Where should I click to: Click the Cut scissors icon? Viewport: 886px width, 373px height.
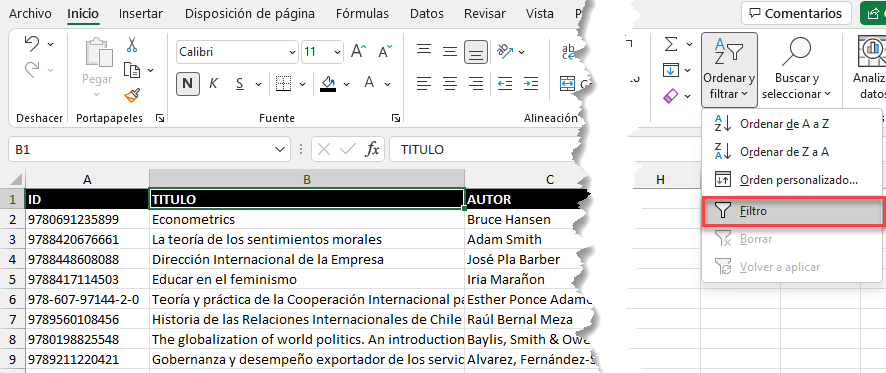(x=132, y=45)
